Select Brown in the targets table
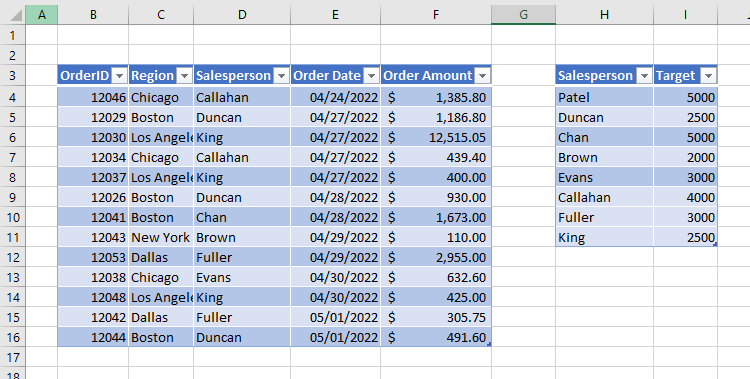 tap(605, 157)
